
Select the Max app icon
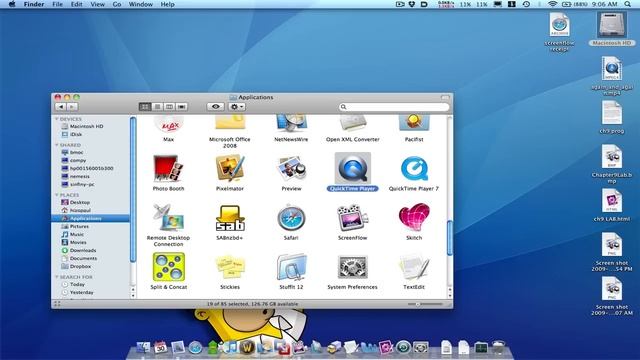pos(169,124)
